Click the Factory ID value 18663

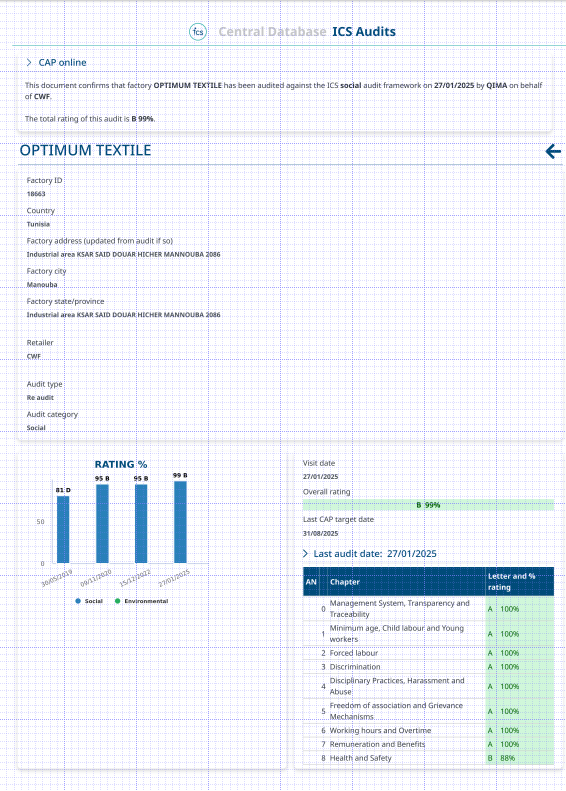click(36, 194)
